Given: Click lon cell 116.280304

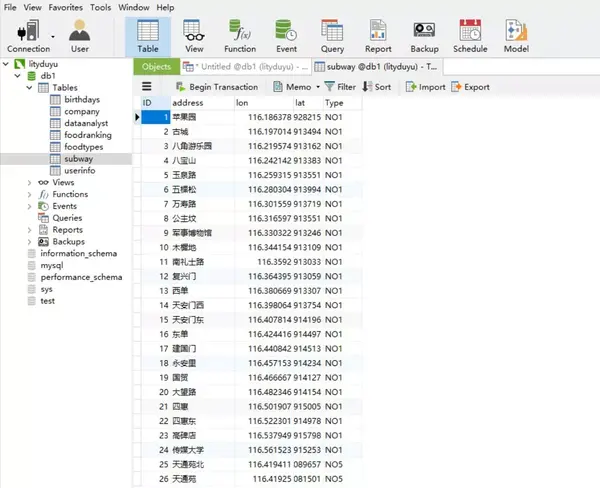Looking at the screenshot, I should (x=264, y=190).
